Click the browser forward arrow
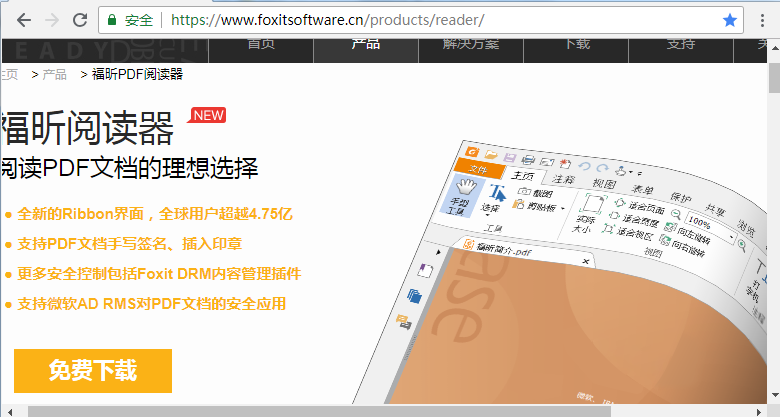The width and height of the screenshot is (780, 417). coord(51,20)
